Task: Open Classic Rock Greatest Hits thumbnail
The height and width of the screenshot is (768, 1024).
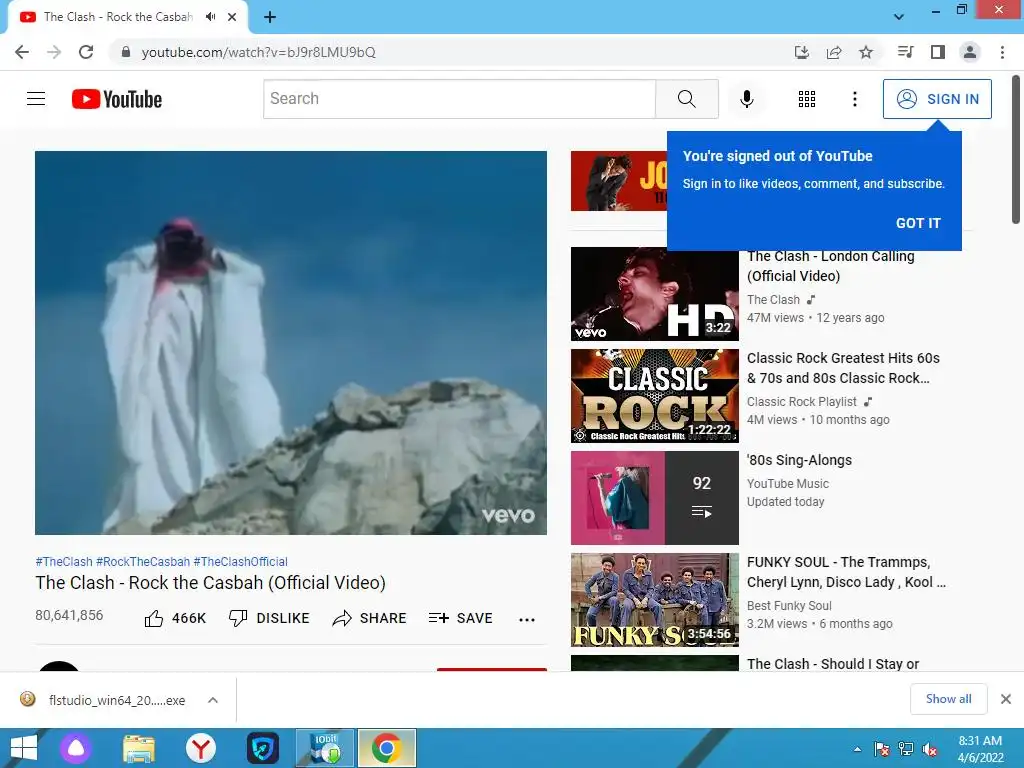Action: tap(654, 396)
